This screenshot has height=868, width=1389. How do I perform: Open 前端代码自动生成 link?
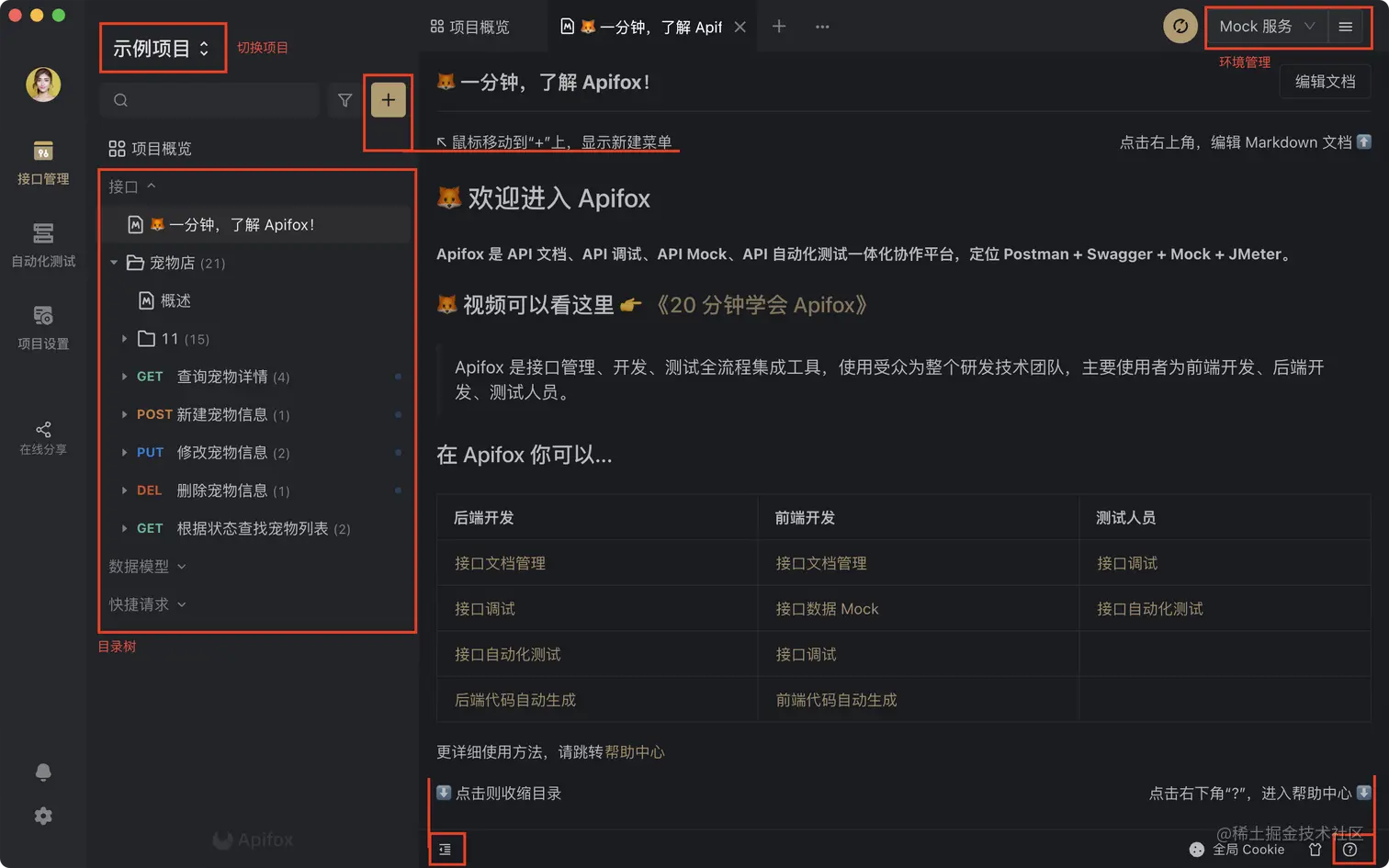tap(836, 700)
